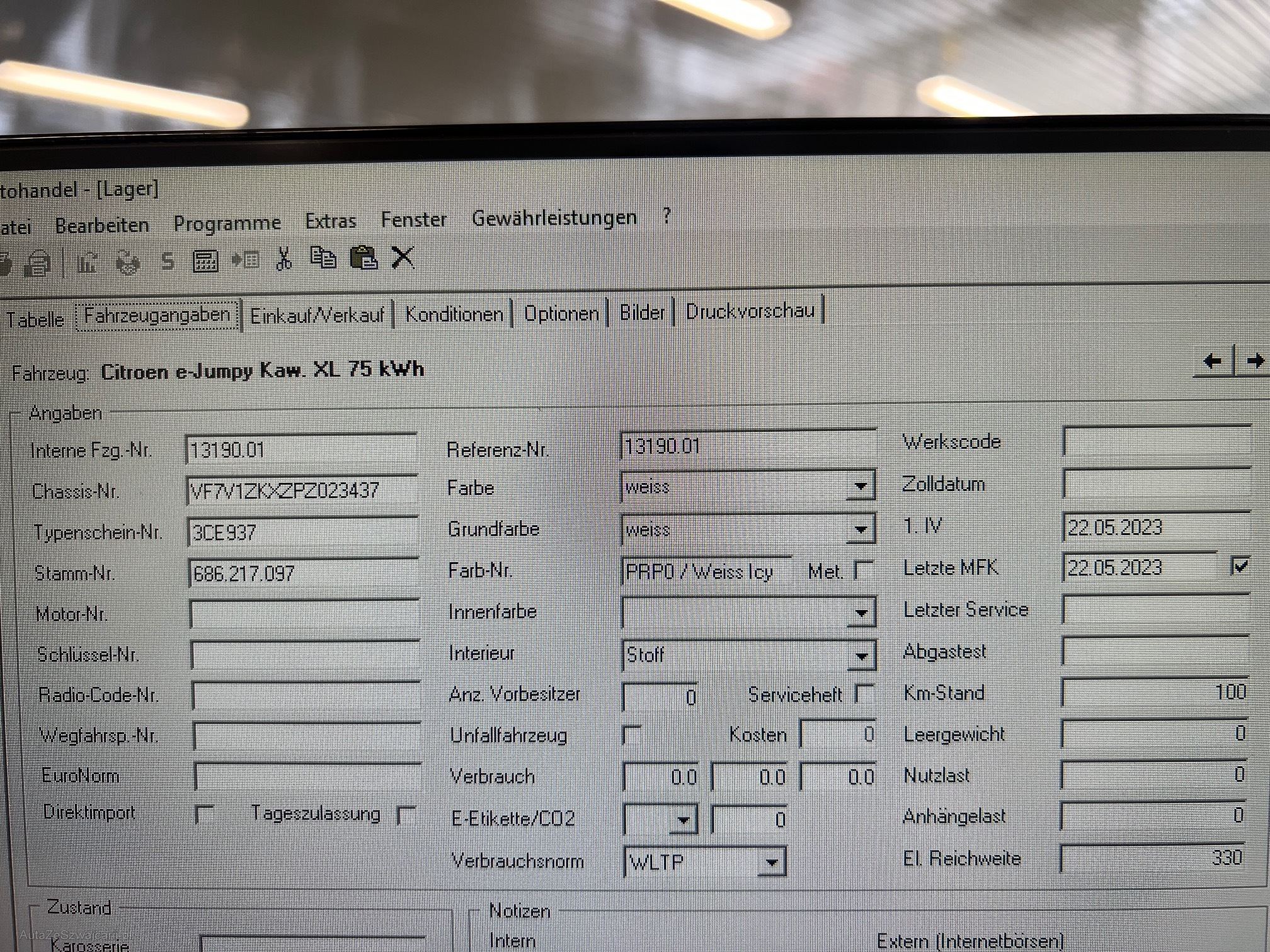Tick the Serviceheft checkbox
The height and width of the screenshot is (952, 1270).
[x=864, y=693]
